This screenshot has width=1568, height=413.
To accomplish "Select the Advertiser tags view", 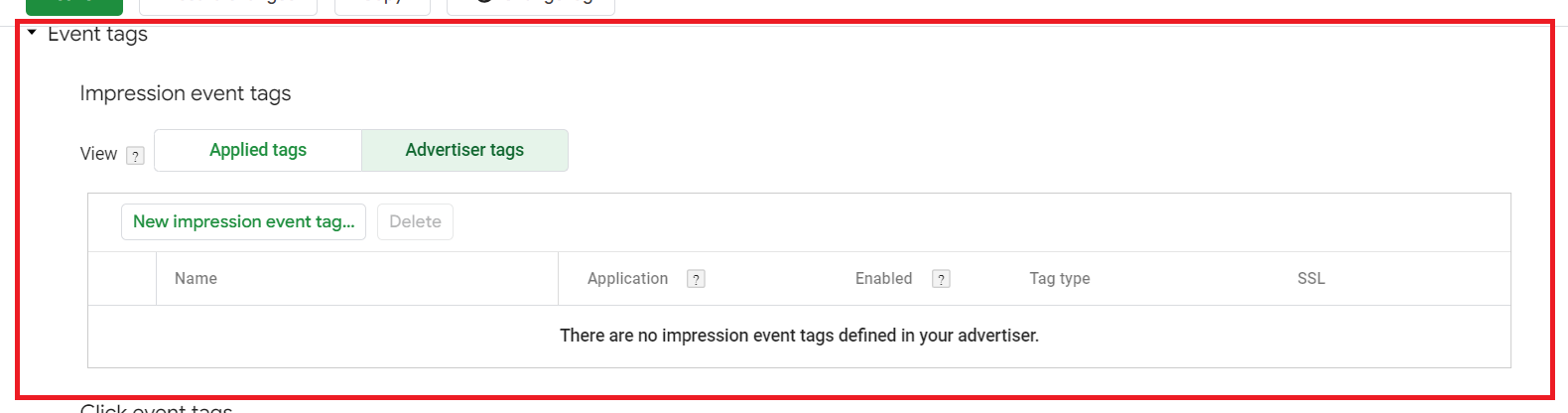I will point(464,150).
